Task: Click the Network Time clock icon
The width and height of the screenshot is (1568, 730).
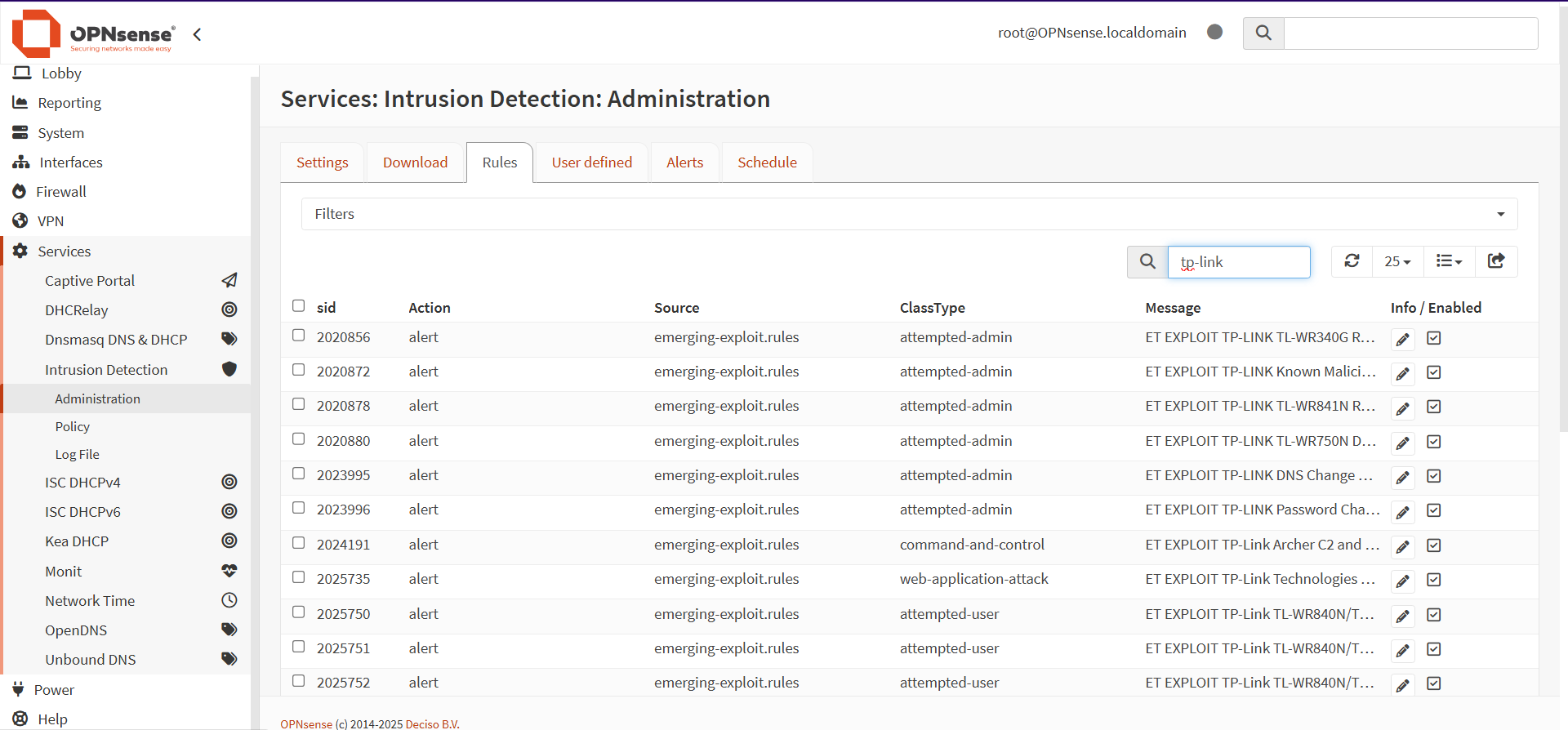Action: pos(229,600)
